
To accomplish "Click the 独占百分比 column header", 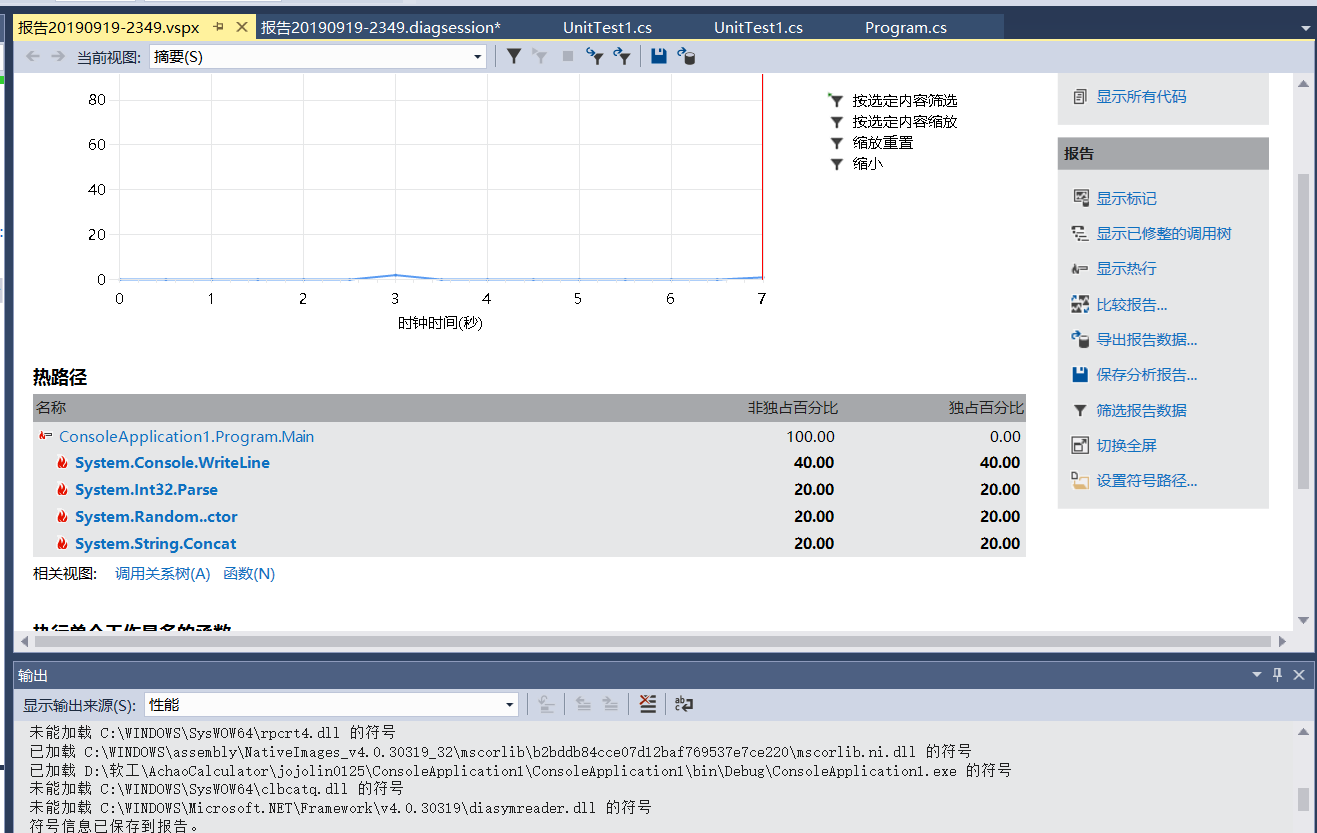I will pos(986,408).
